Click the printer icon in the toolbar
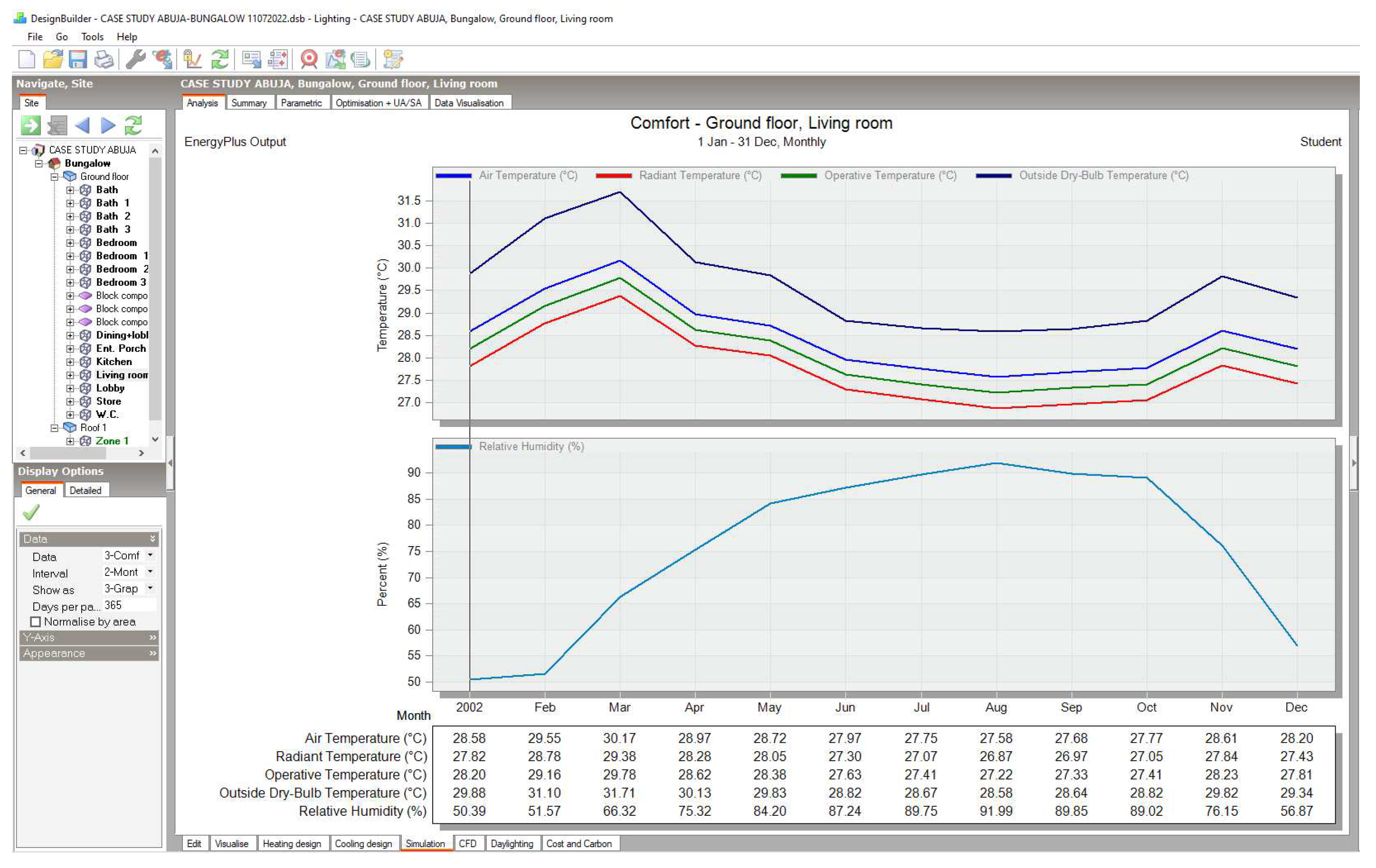The image size is (1376, 868). click(x=104, y=59)
